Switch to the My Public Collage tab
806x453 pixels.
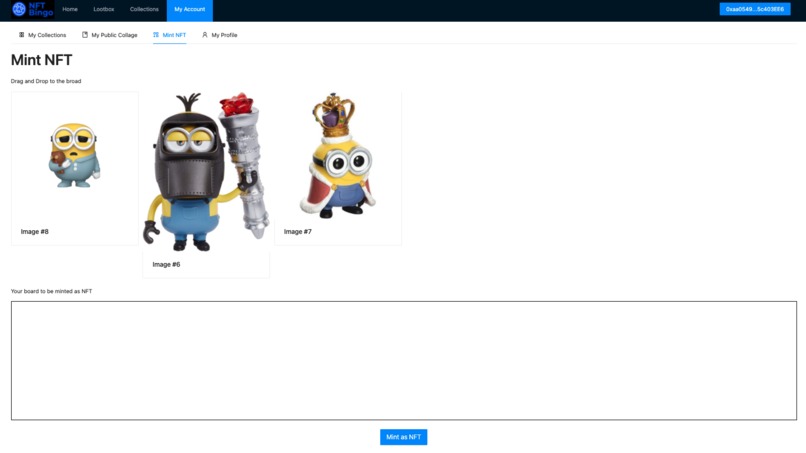coord(109,35)
